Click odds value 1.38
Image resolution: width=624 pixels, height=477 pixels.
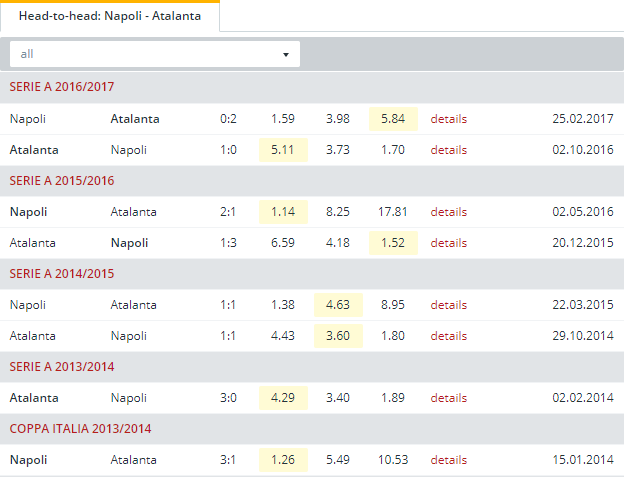283,305
